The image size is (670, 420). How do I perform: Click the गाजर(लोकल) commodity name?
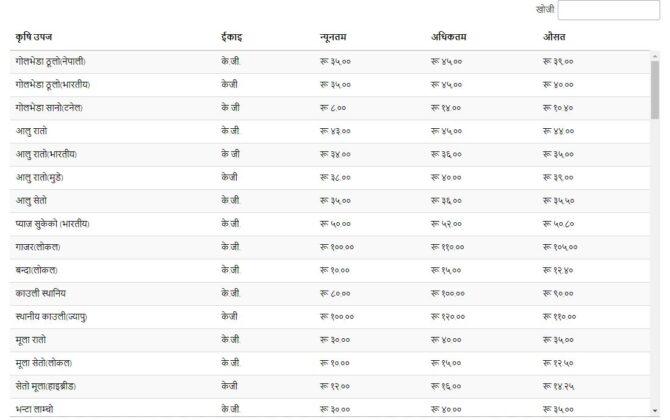[38, 246]
